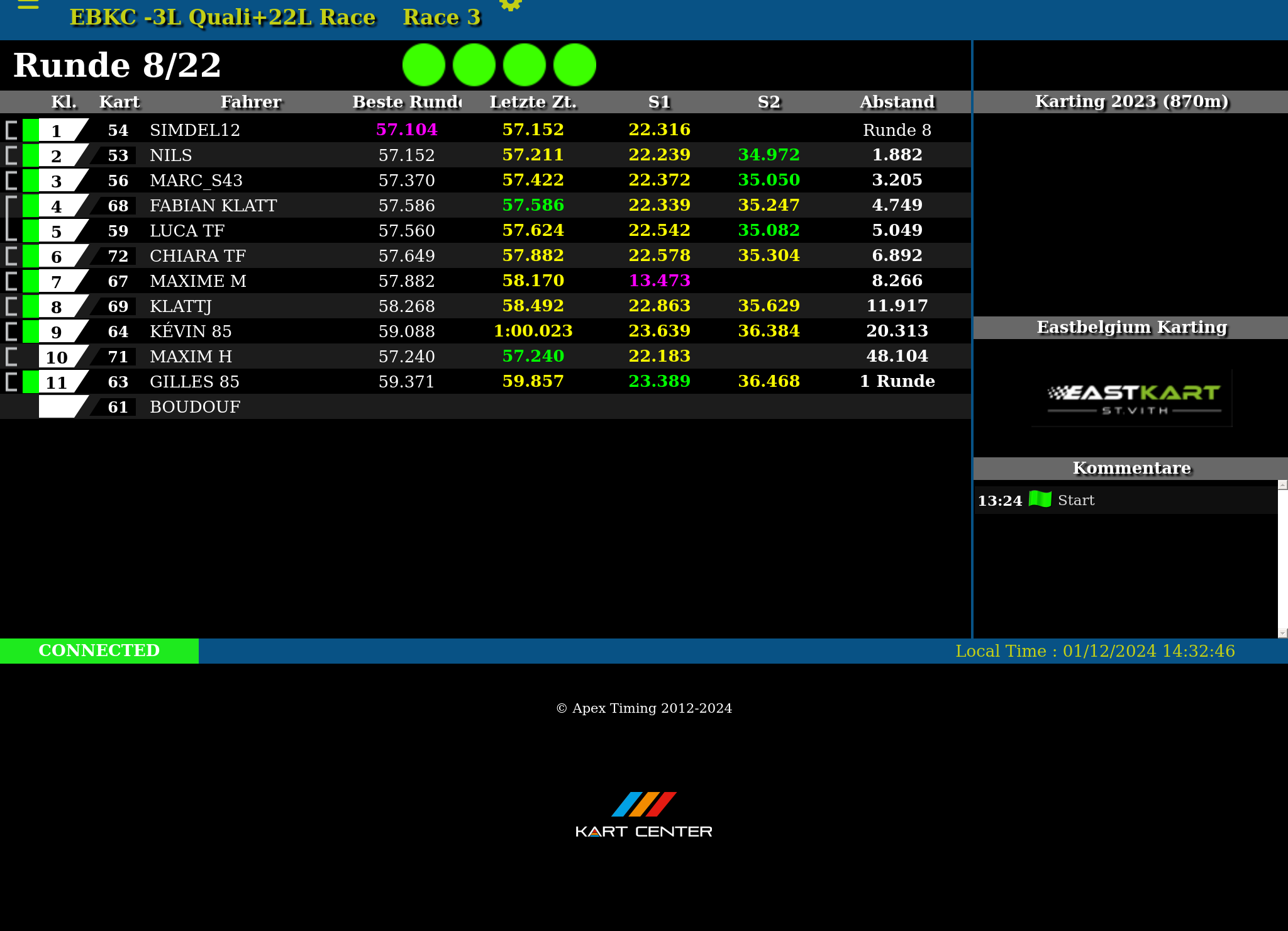Click the green CONNECTED status indicator
This screenshot has height=931, width=1288.
coord(99,650)
